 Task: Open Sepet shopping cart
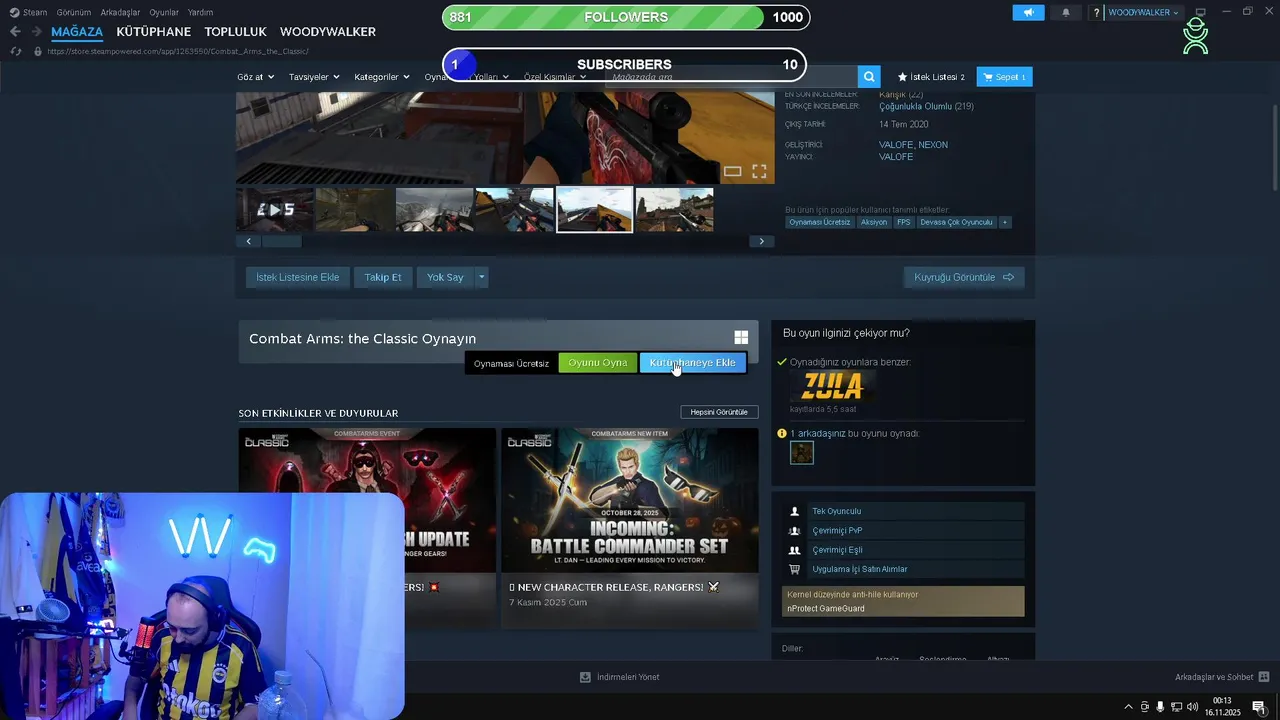click(1005, 77)
